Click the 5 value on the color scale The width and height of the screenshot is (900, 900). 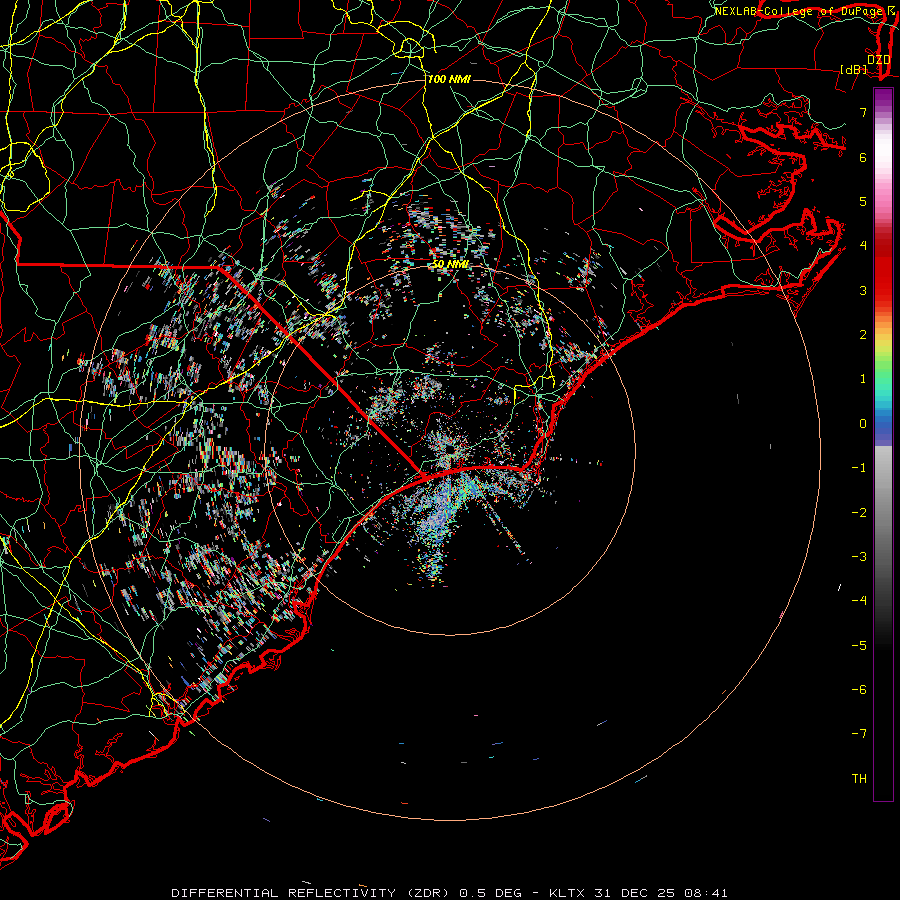tap(863, 201)
